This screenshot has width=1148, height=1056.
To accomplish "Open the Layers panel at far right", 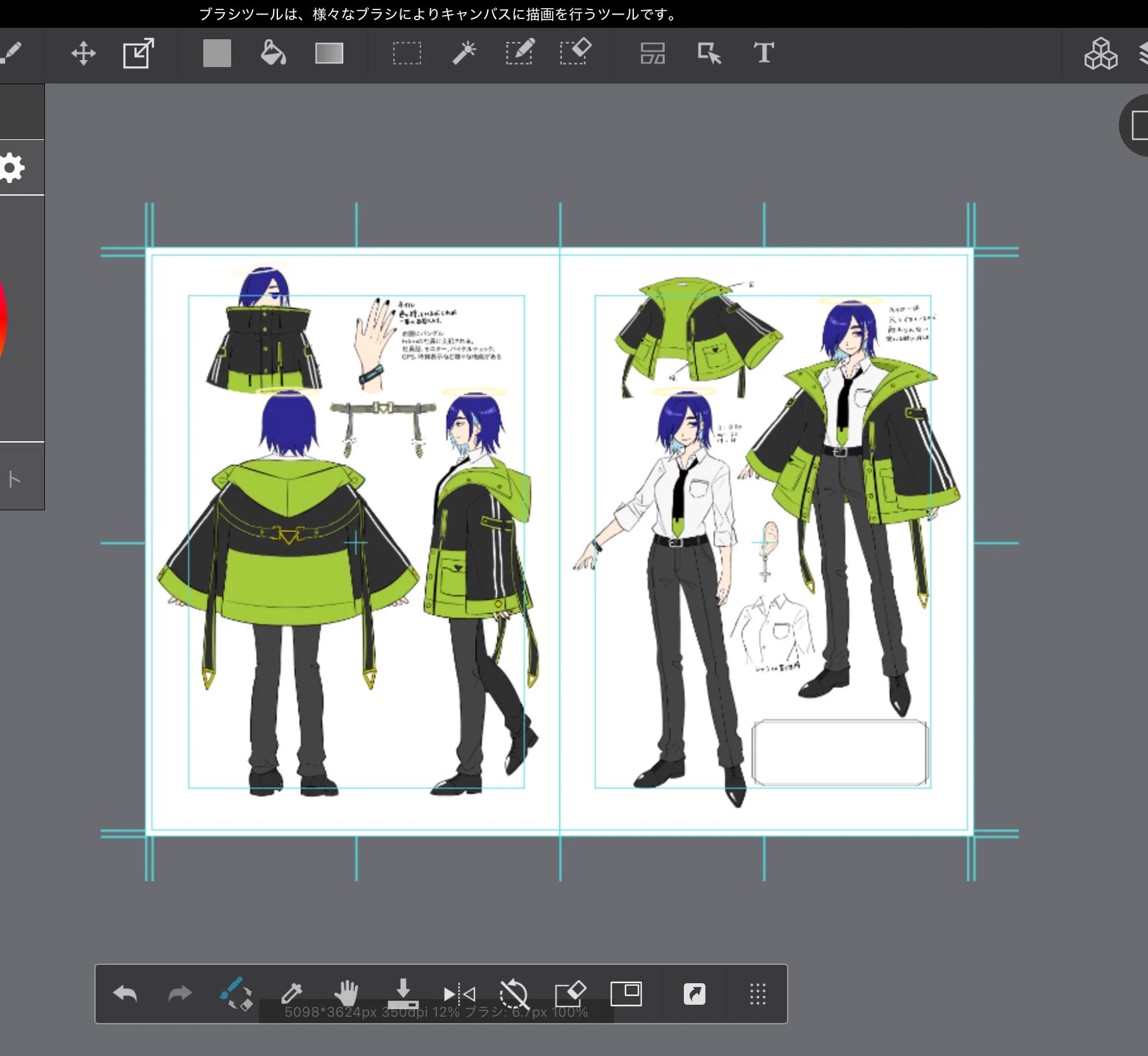I will point(1142,53).
